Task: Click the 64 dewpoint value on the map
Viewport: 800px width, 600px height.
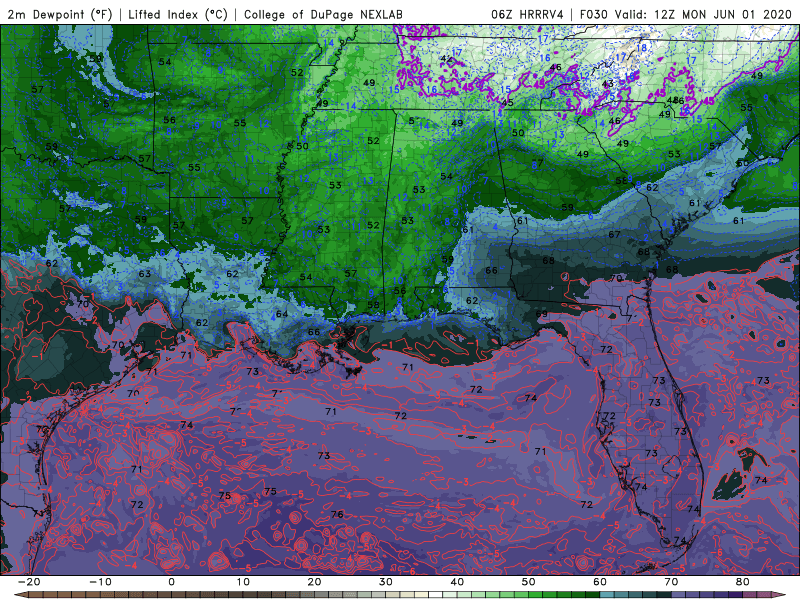Action: click(282, 314)
